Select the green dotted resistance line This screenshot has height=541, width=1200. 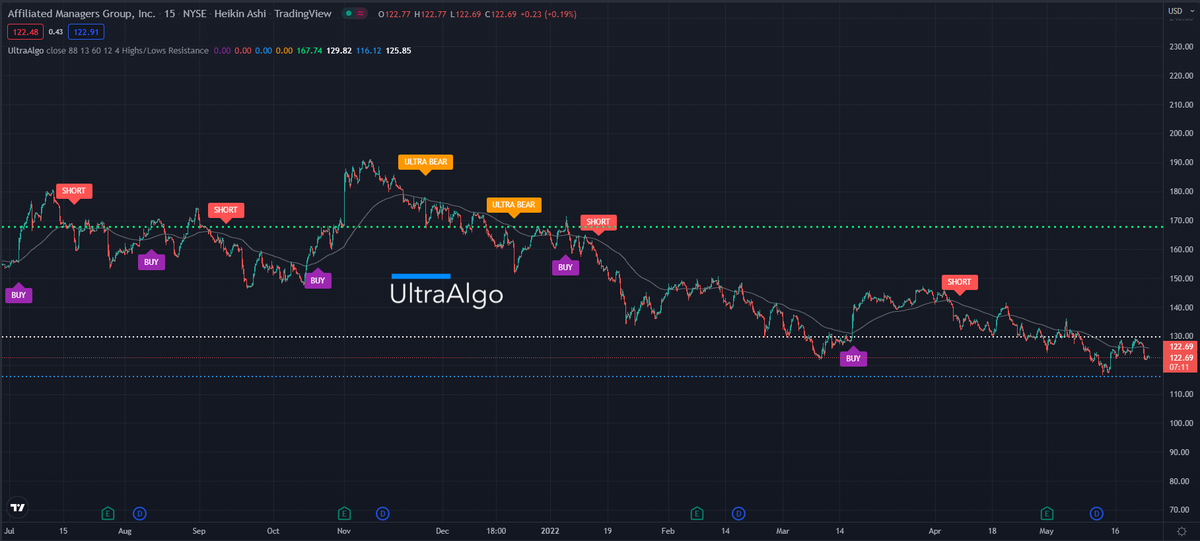click(580, 227)
